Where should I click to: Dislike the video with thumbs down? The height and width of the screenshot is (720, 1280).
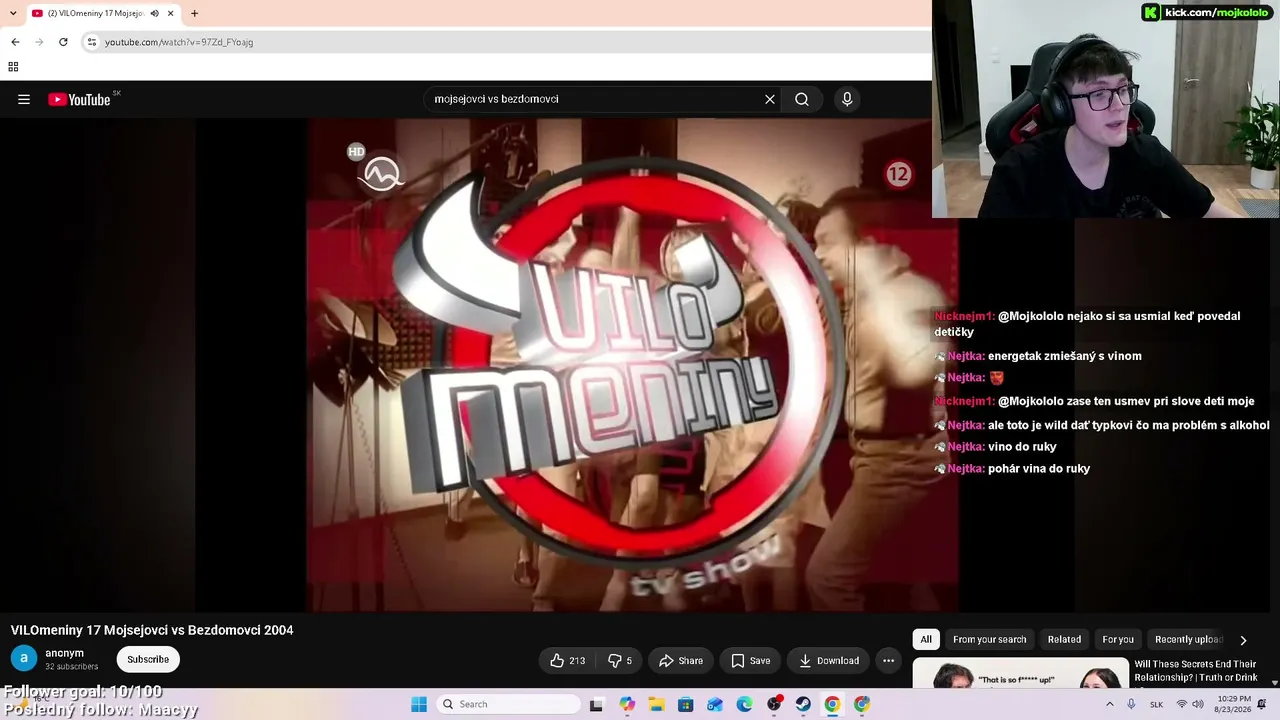click(620, 660)
